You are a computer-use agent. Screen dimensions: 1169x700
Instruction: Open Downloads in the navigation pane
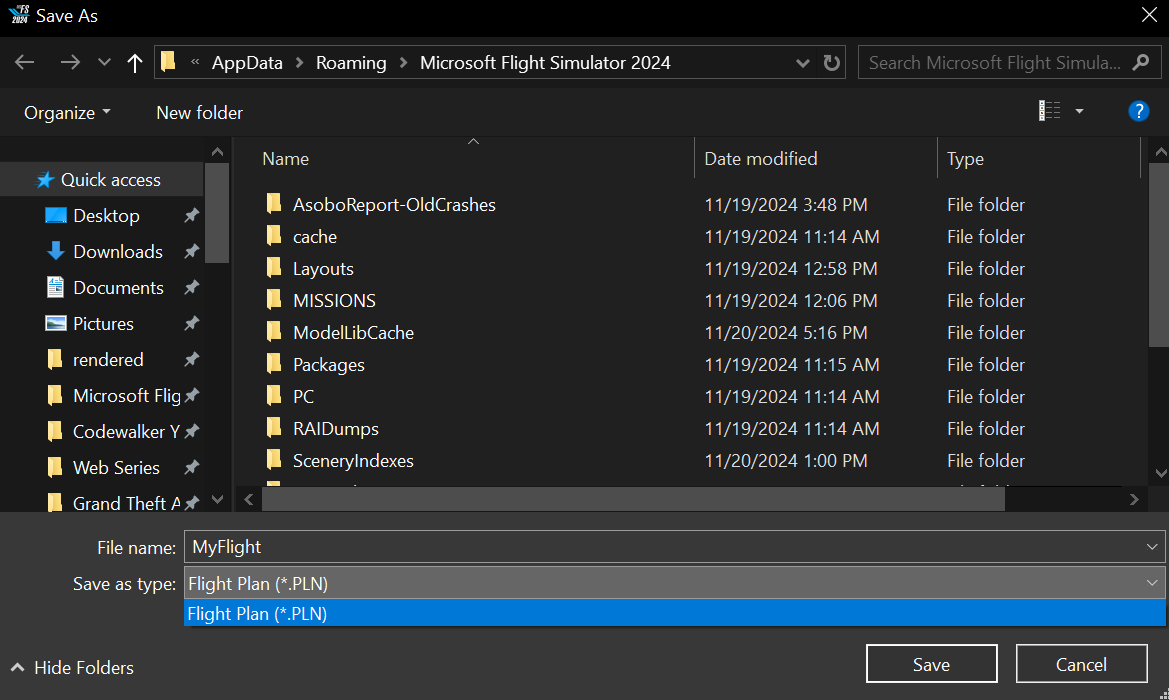click(x=118, y=251)
